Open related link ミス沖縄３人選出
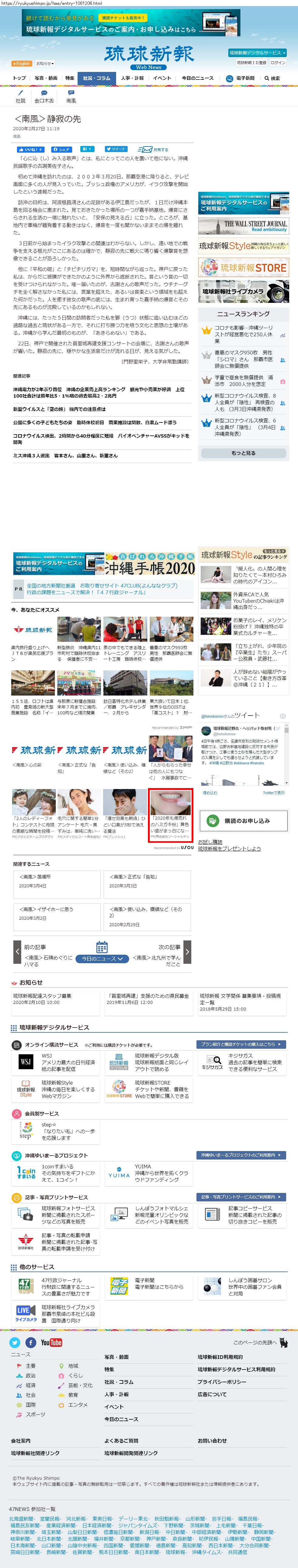The height and width of the screenshot is (1568, 298). (x=66, y=455)
